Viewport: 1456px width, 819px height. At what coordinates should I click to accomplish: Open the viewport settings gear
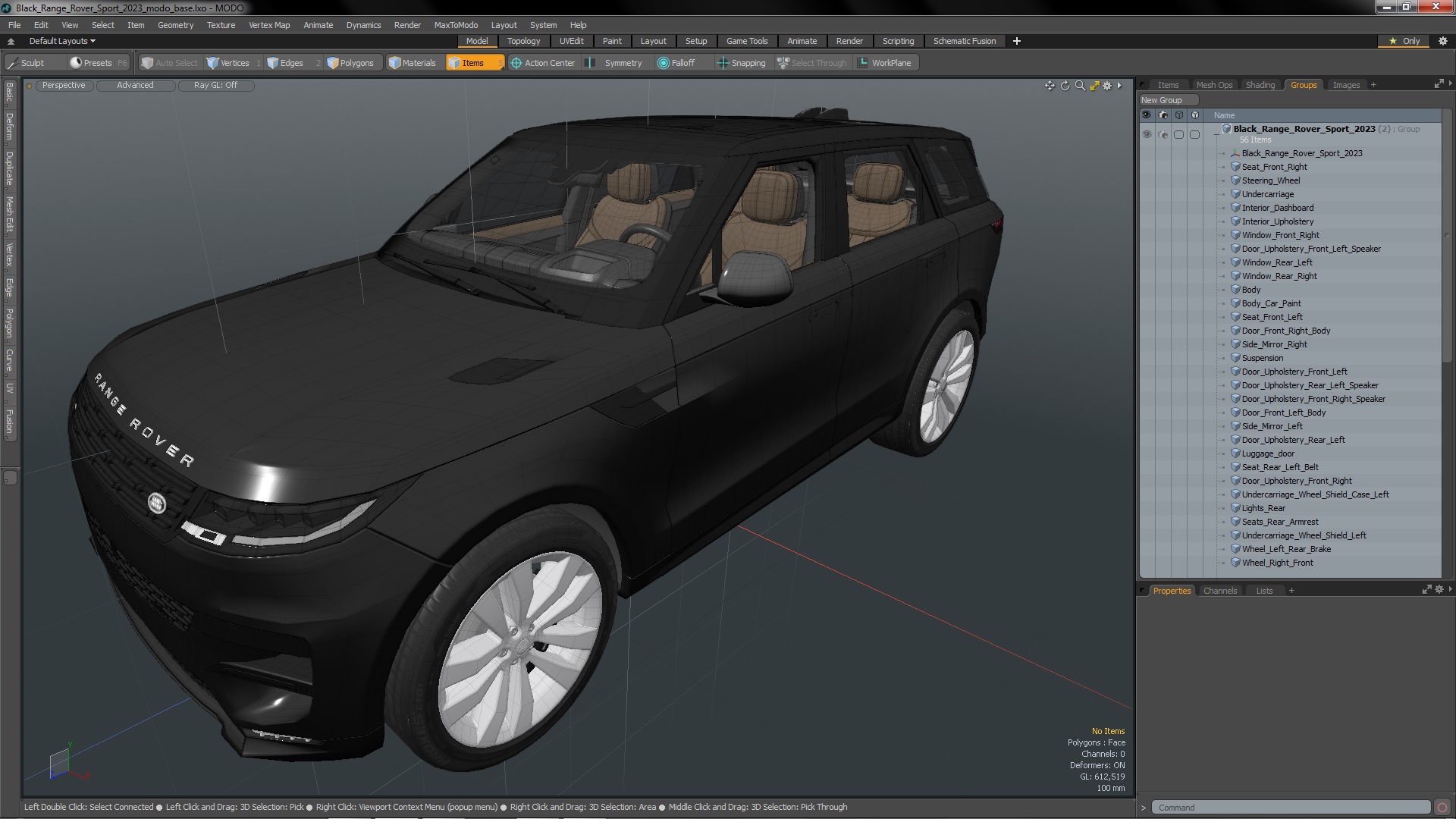[x=1107, y=86]
